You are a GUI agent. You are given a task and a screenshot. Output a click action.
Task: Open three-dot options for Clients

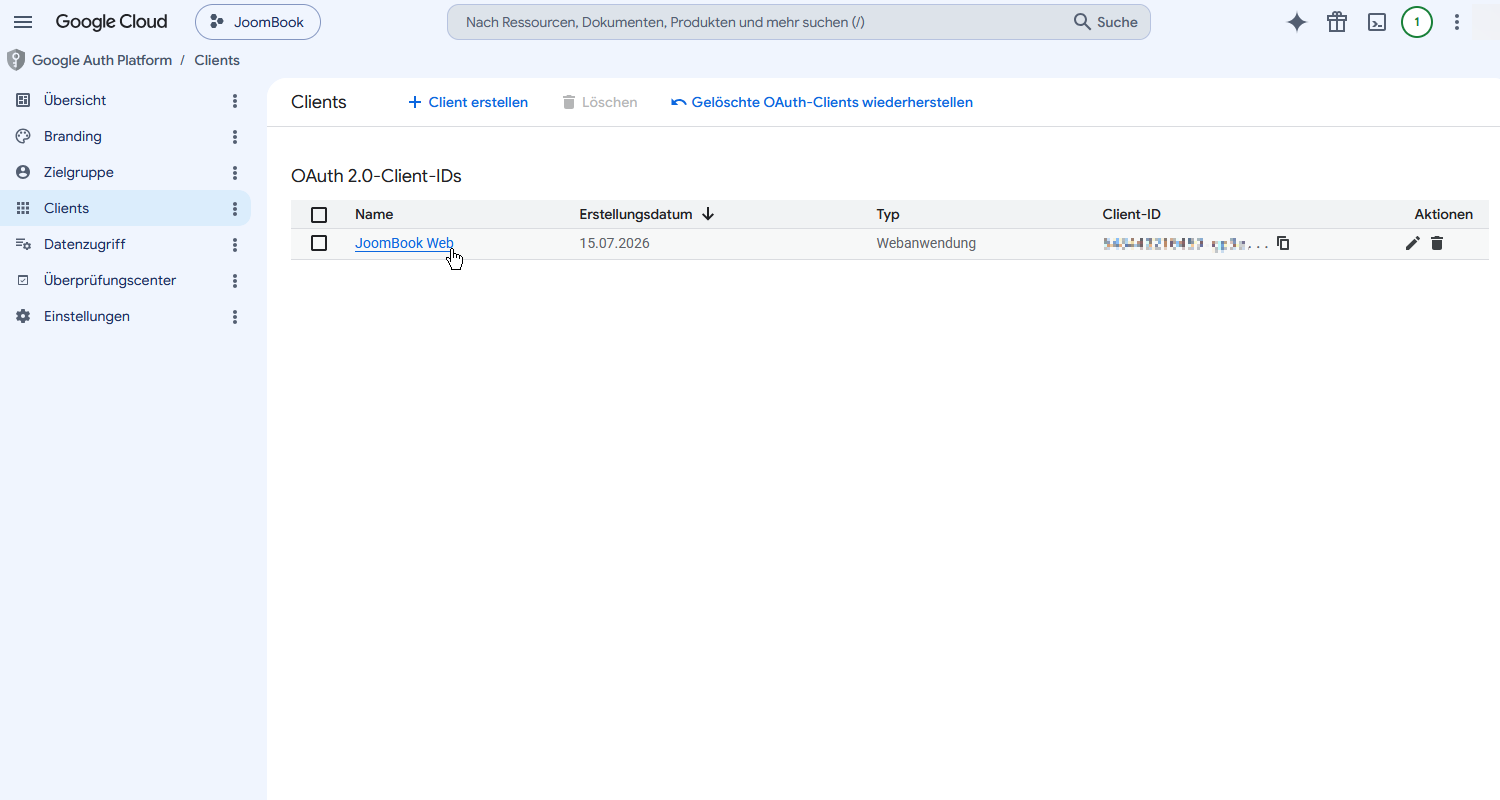point(235,208)
